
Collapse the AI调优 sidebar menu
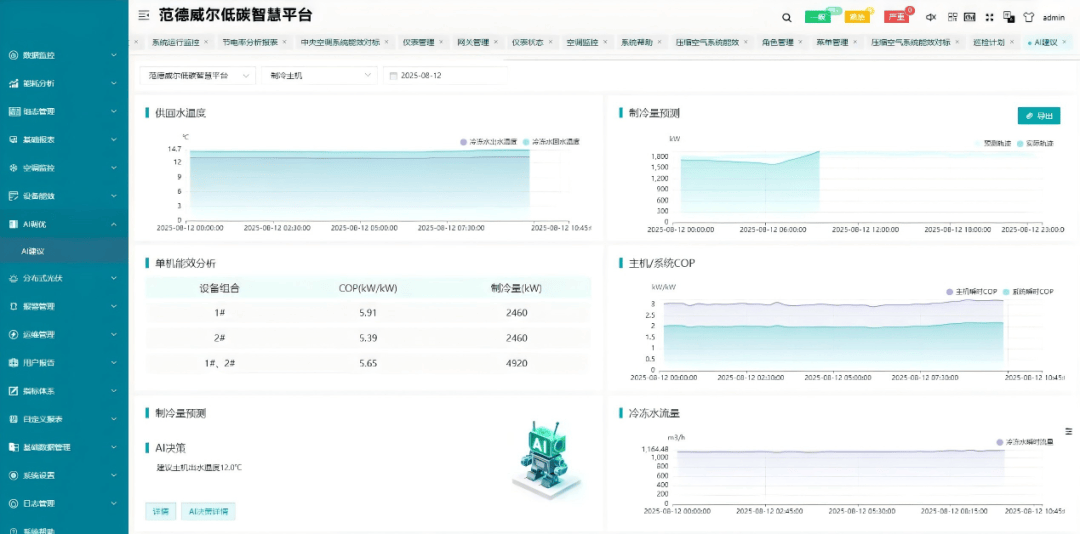[64, 223]
